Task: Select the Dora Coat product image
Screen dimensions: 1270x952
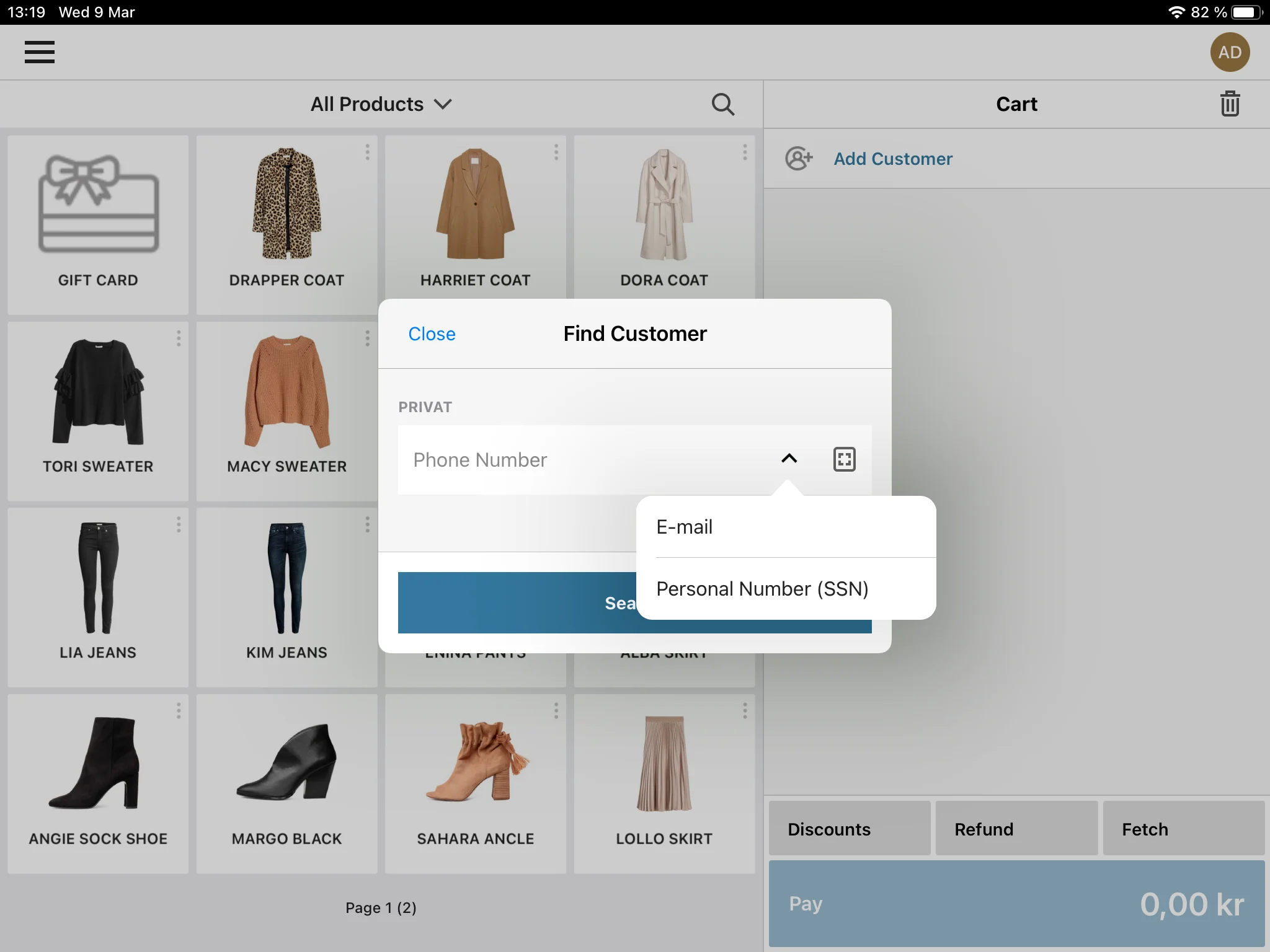Action: click(x=664, y=204)
